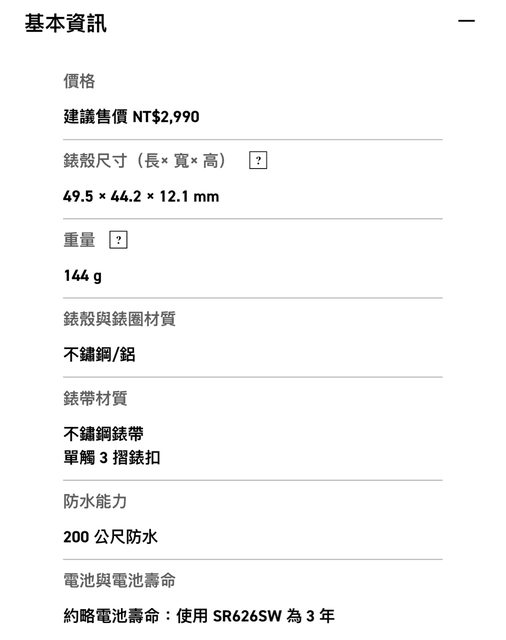Click the 錶殼與錶圈材質 label
Screen dimensions: 506x640
[x=120, y=319]
